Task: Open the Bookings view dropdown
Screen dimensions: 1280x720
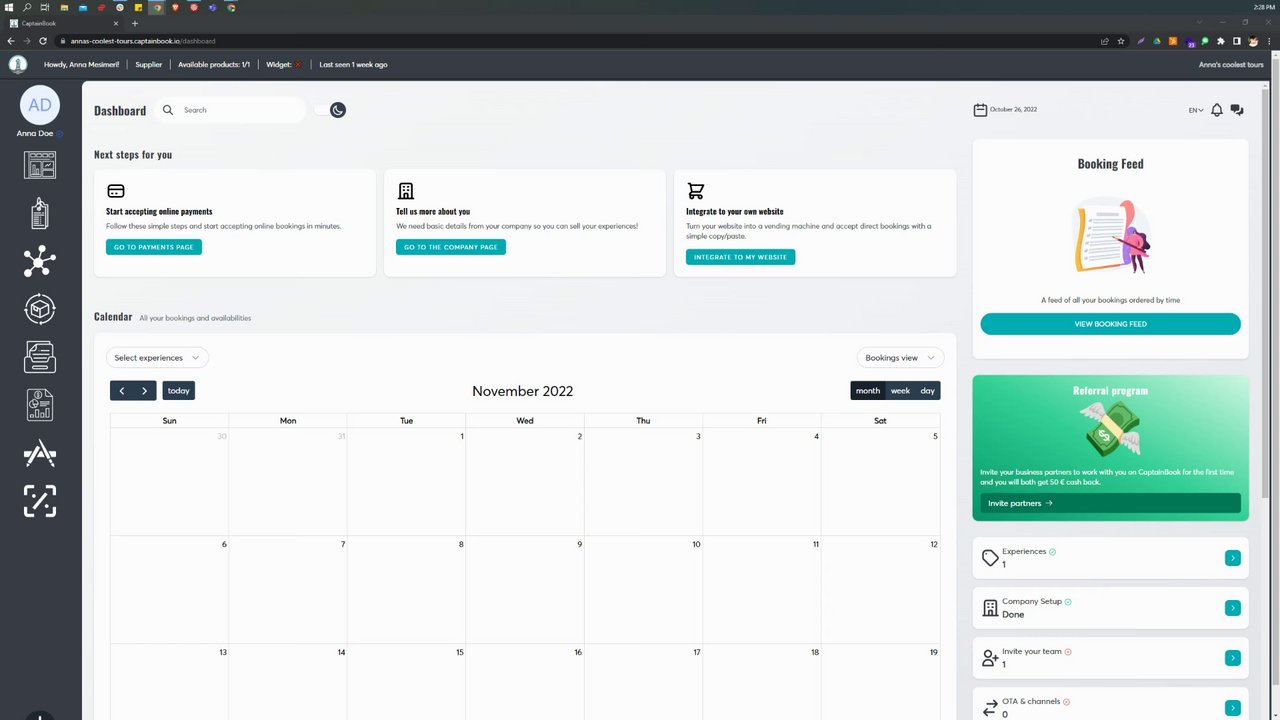Action: coord(900,358)
